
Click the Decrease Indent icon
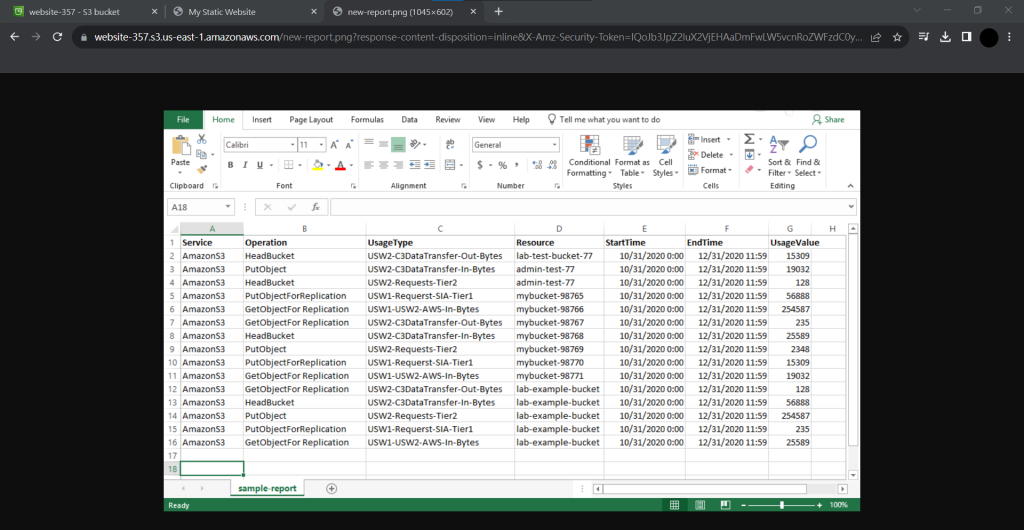tap(415, 165)
